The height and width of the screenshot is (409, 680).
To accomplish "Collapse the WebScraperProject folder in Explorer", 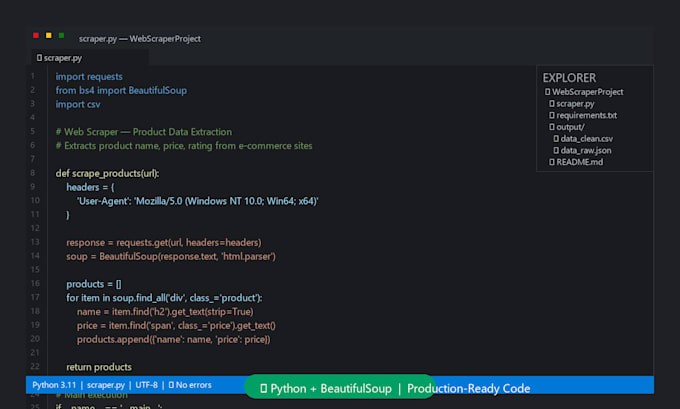I will pos(584,92).
